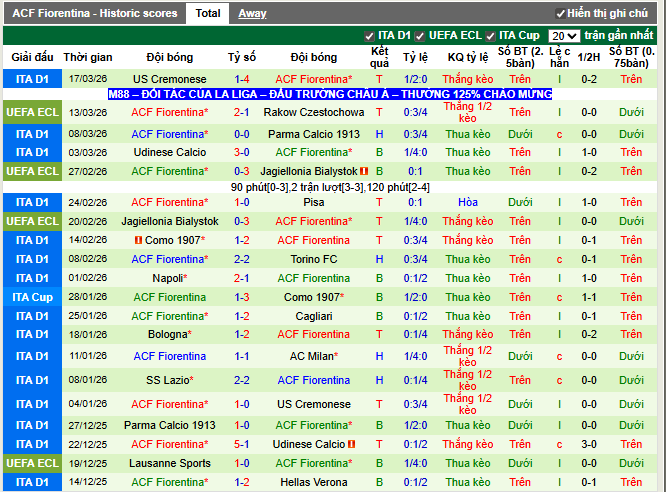
Task: Click UEFA ECL badge on 13/03/26 row
Action: (33, 112)
